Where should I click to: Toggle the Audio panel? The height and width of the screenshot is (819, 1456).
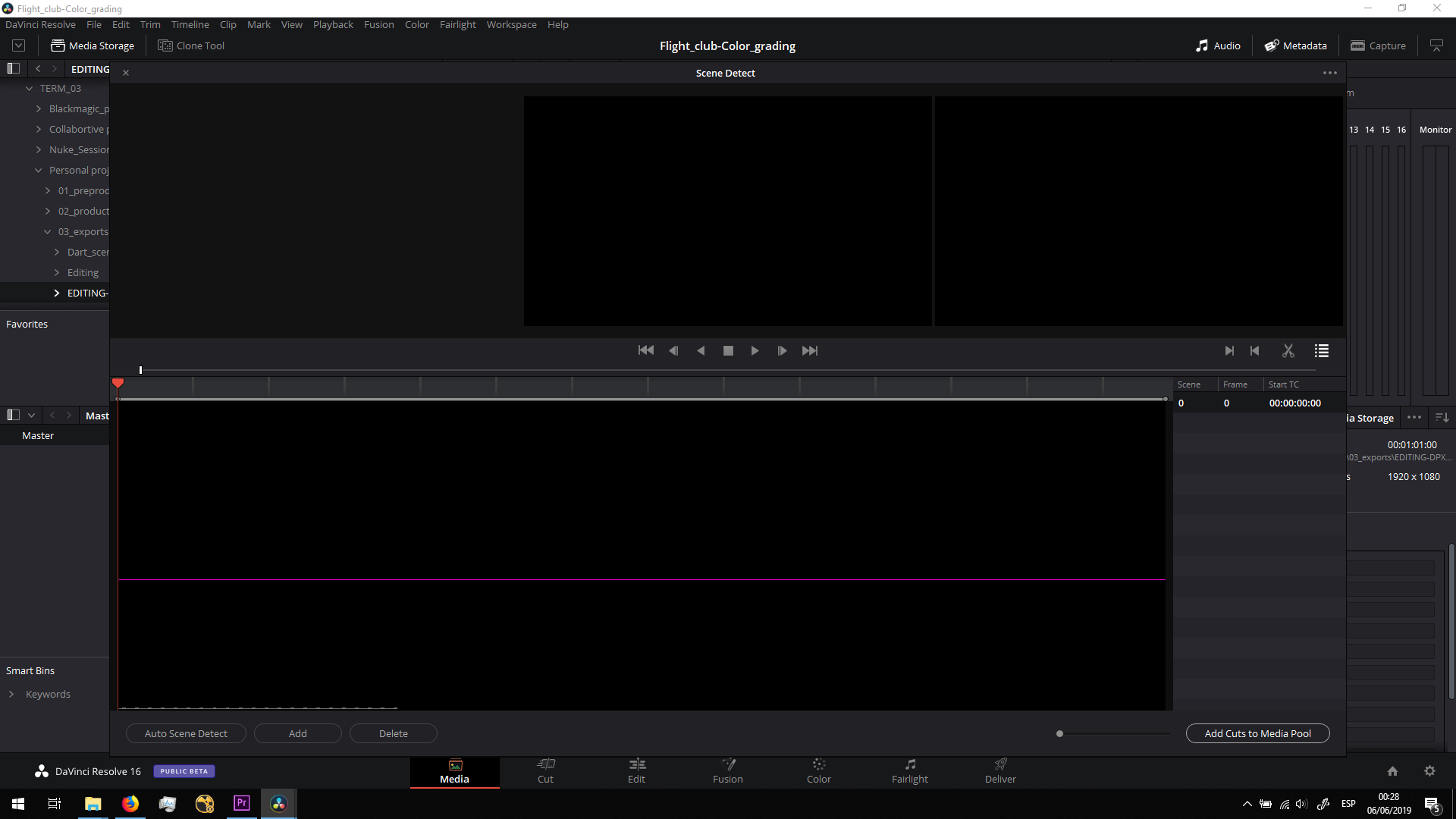[x=1218, y=45]
